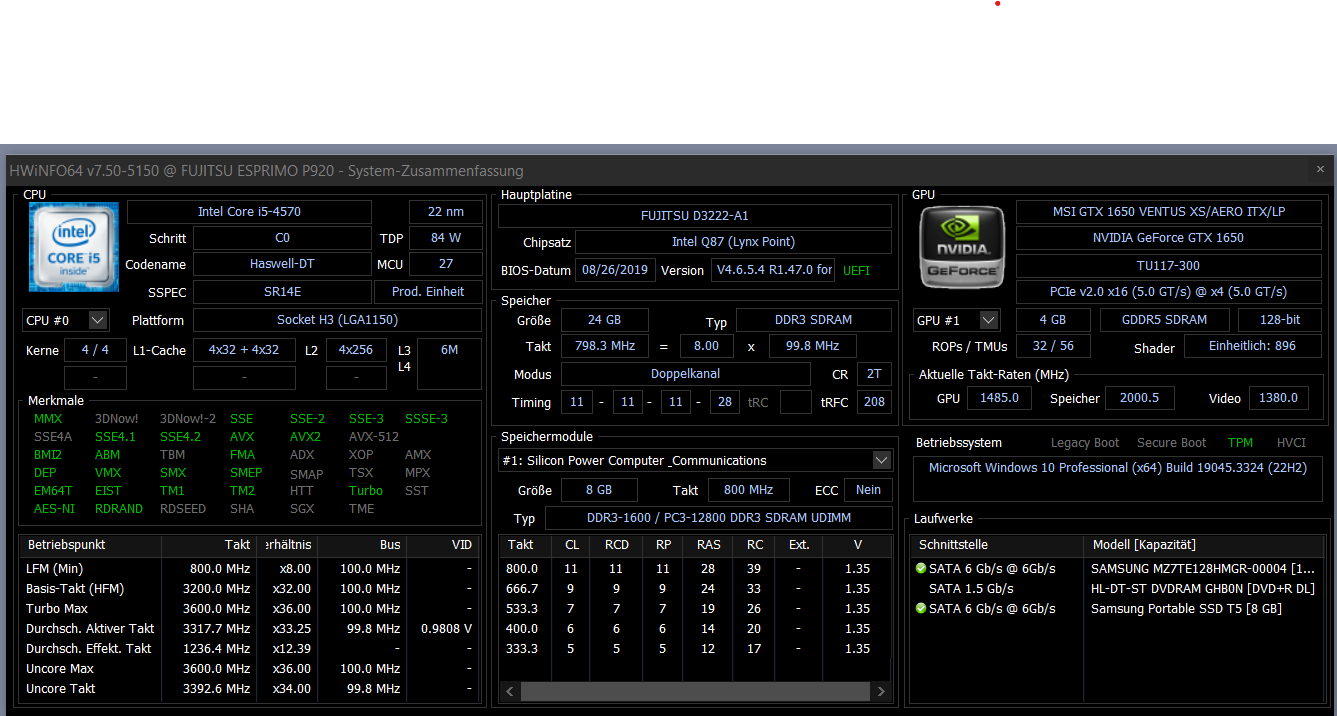Select the HL-DT-ST DVDRAM GHB0N drive row
Screen dimensions: 1337x716
1115,588
